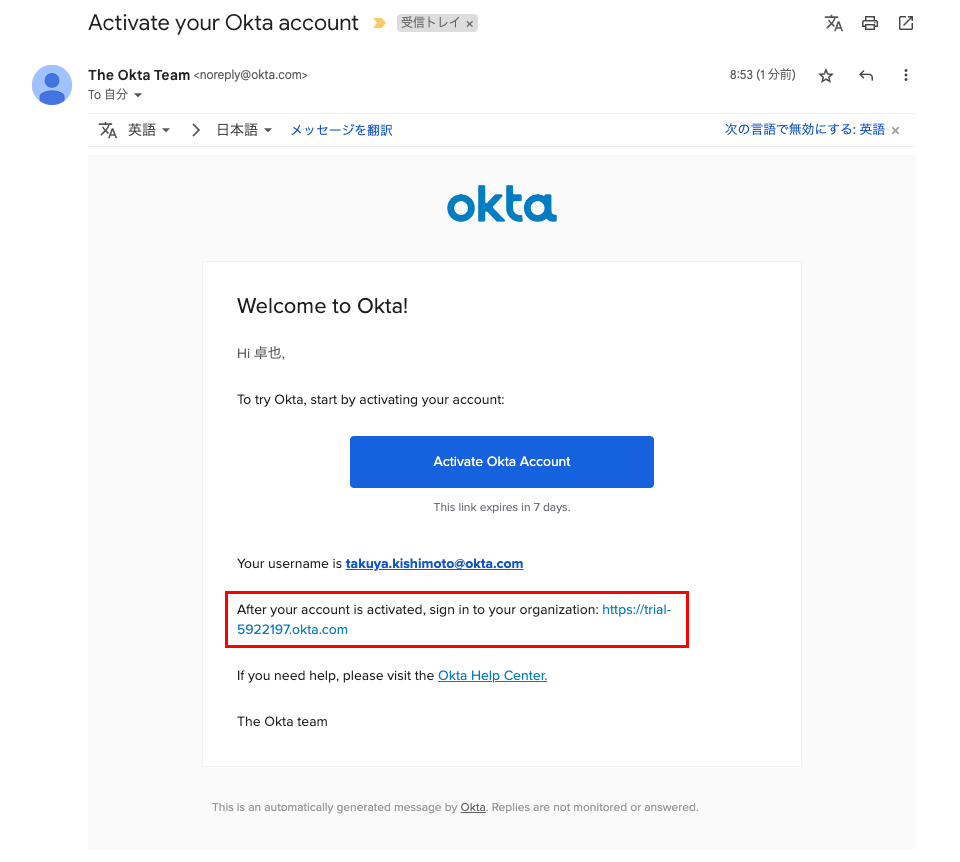Expand recipient details arrow next to 自分
The height and width of the screenshot is (862, 960).
[138, 95]
